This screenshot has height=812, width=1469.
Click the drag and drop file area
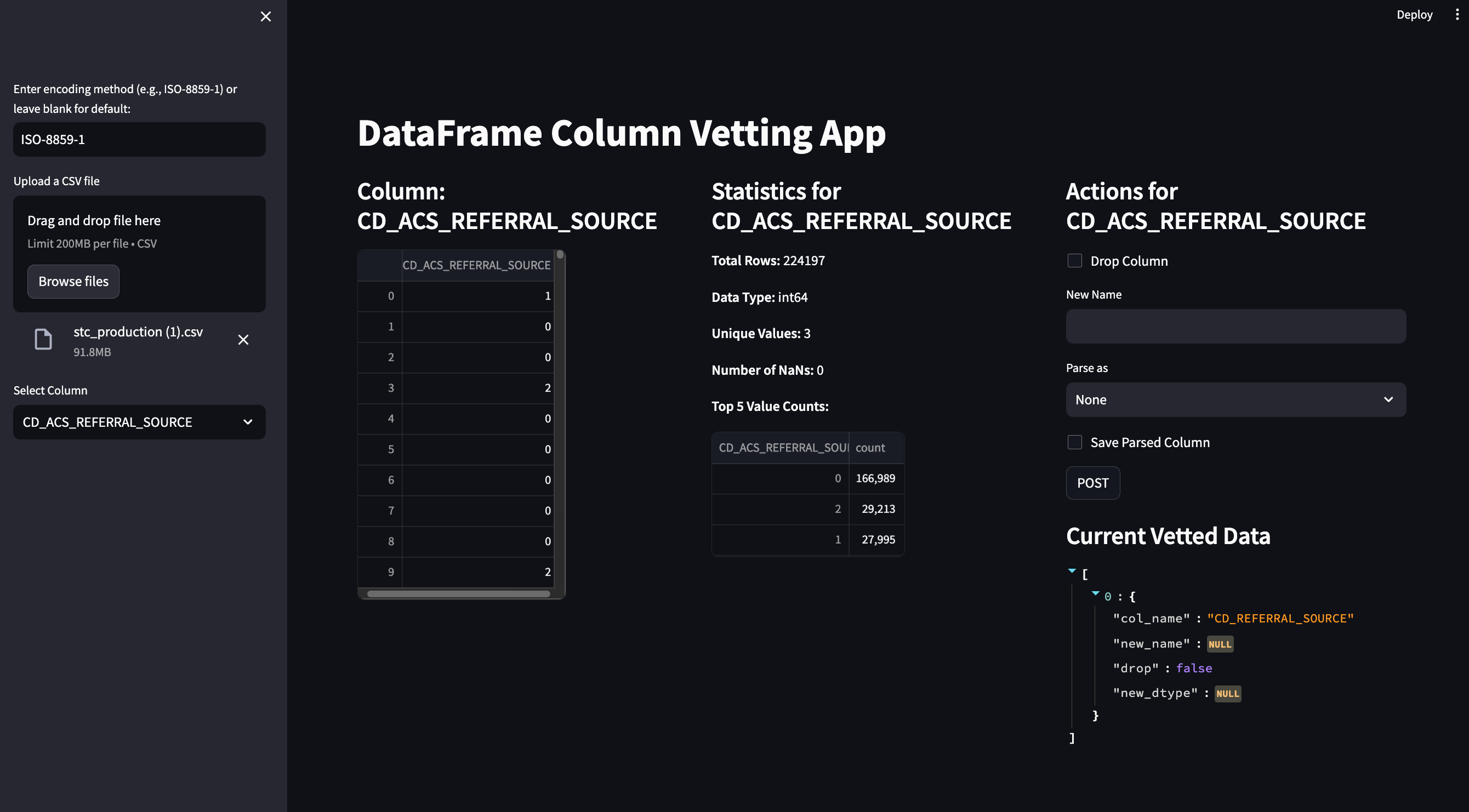[x=139, y=254]
